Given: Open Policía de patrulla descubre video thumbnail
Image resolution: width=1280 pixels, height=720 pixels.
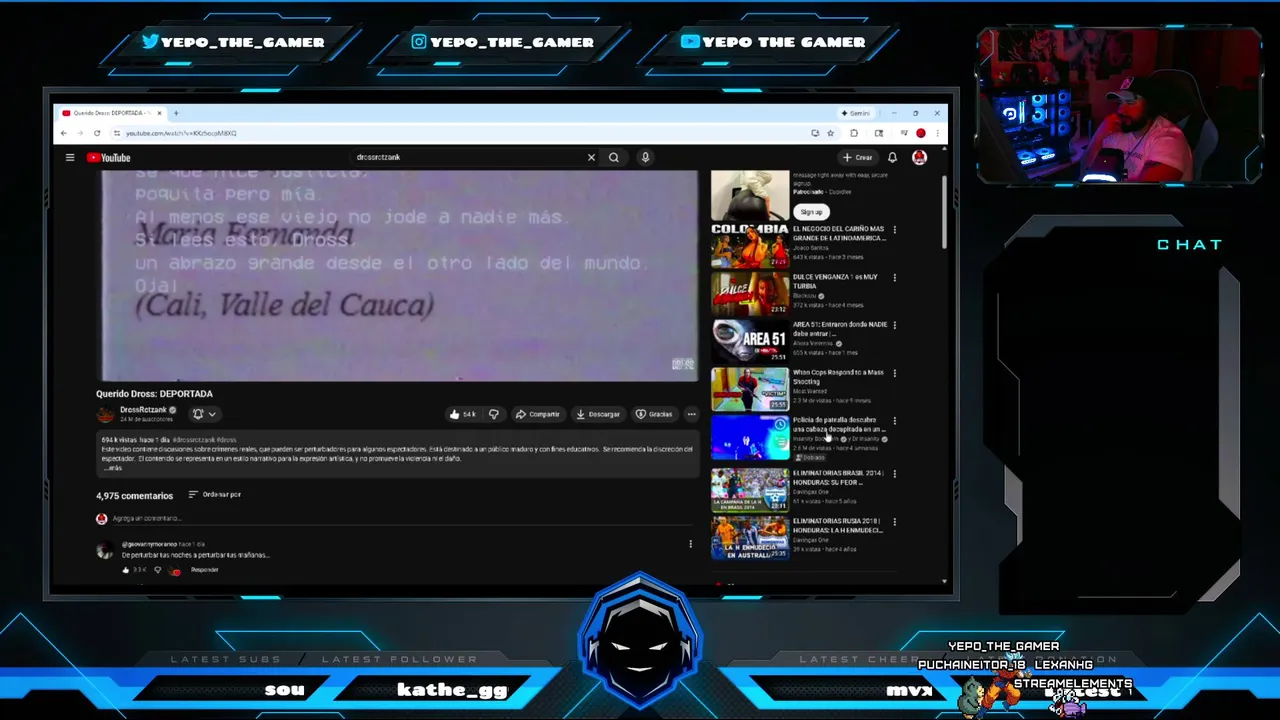Looking at the screenshot, I should click(x=750, y=438).
